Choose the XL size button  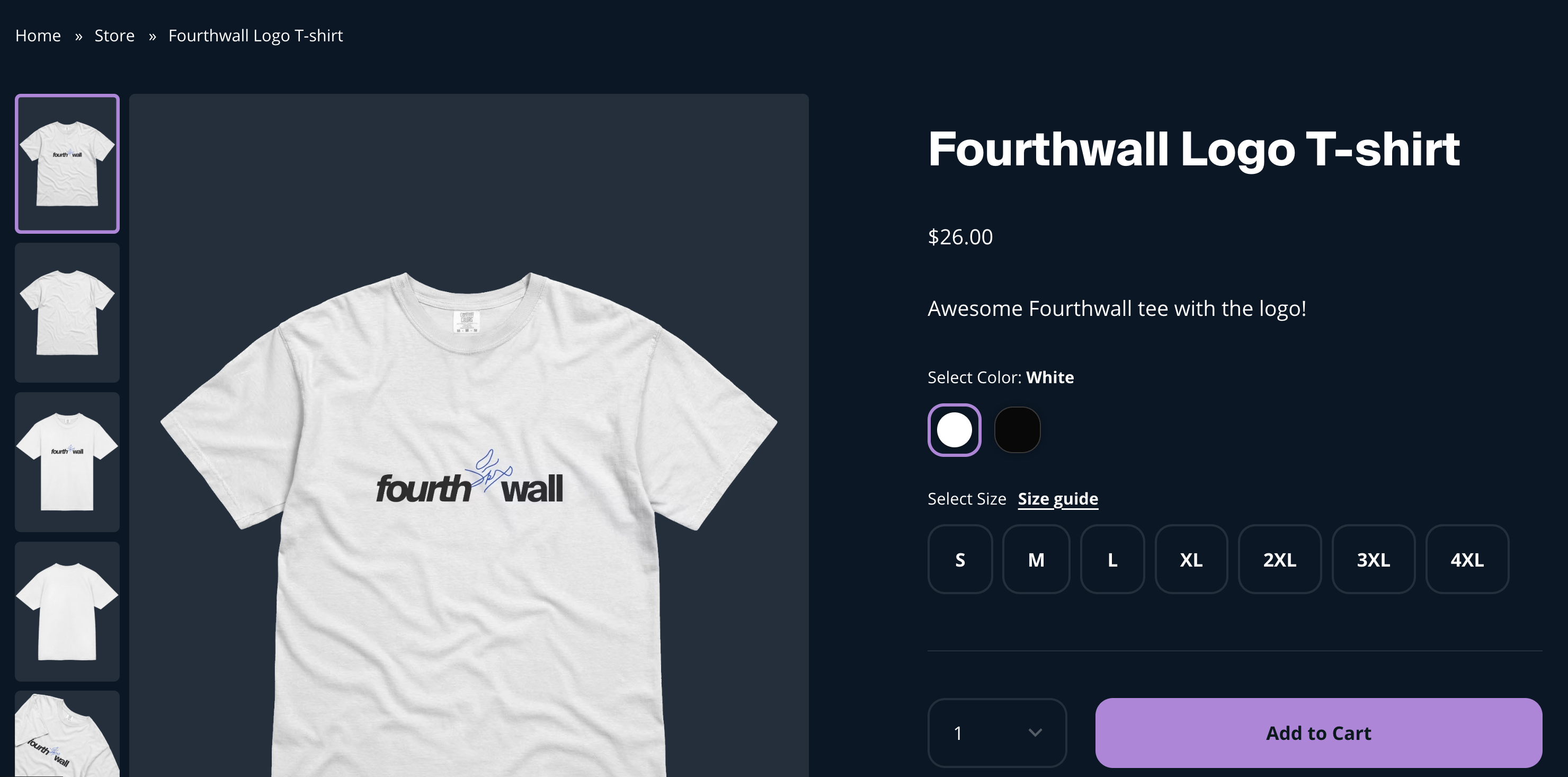pos(1191,559)
